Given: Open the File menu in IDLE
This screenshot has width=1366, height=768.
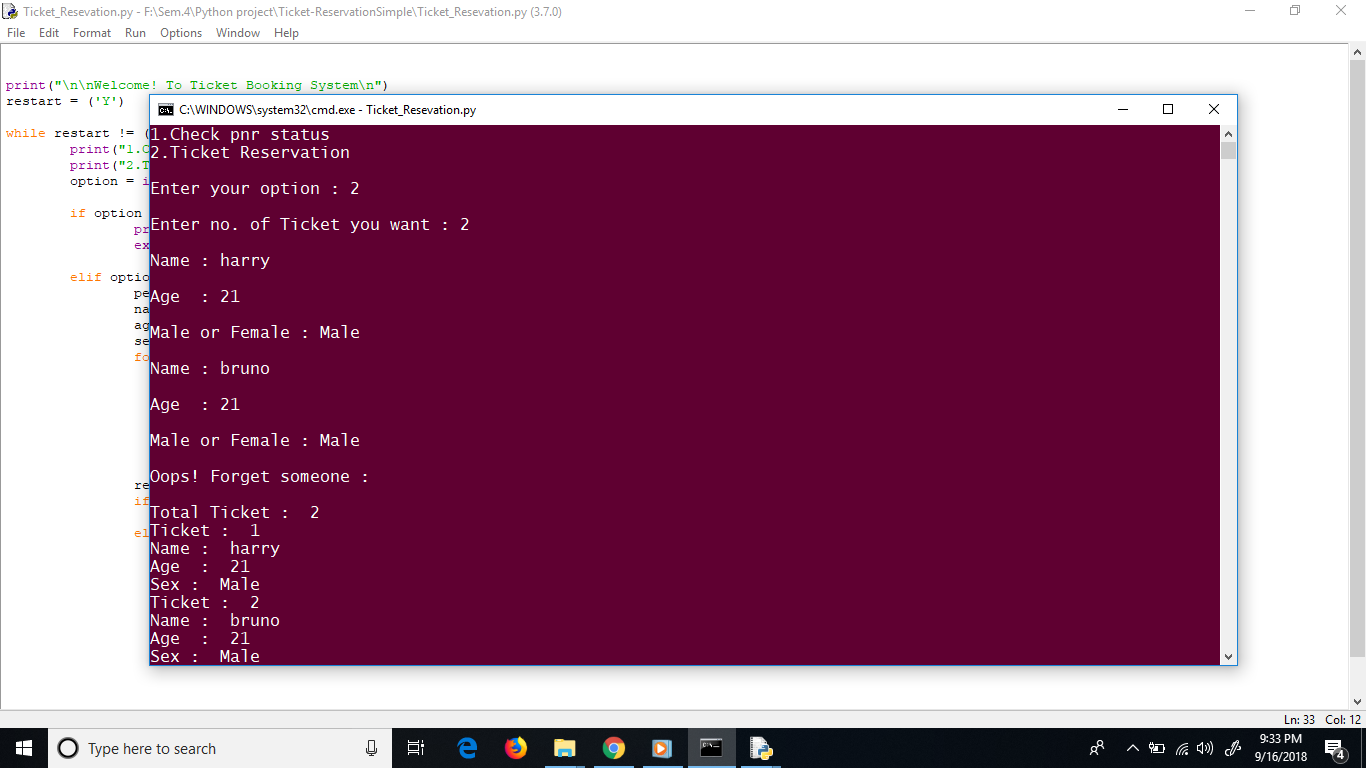Looking at the screenshot, I should (x=16, y=33).
